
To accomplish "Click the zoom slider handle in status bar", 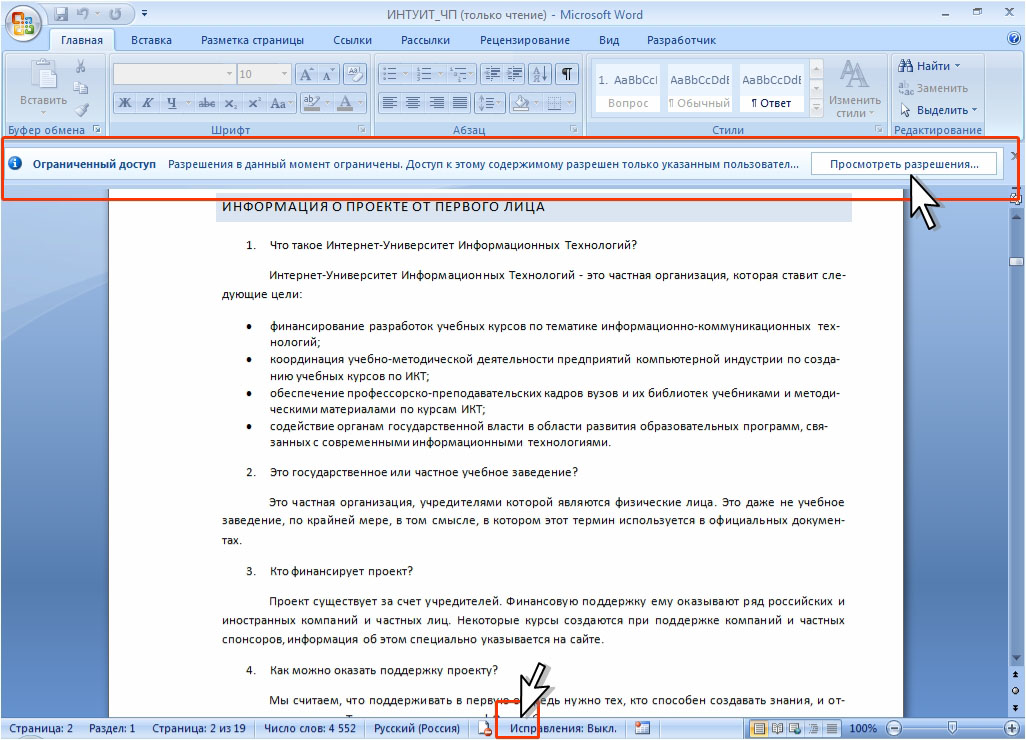I will [952, 728].
